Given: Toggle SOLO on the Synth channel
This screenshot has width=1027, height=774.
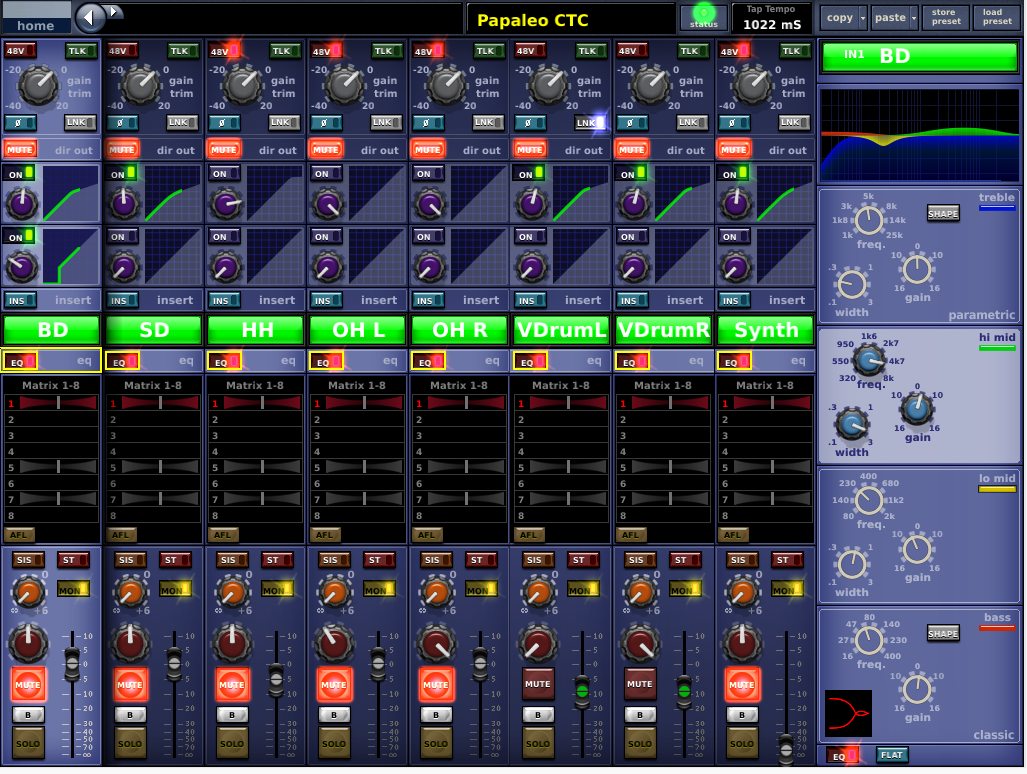Looking at the screenshot, I should [741, 743].
